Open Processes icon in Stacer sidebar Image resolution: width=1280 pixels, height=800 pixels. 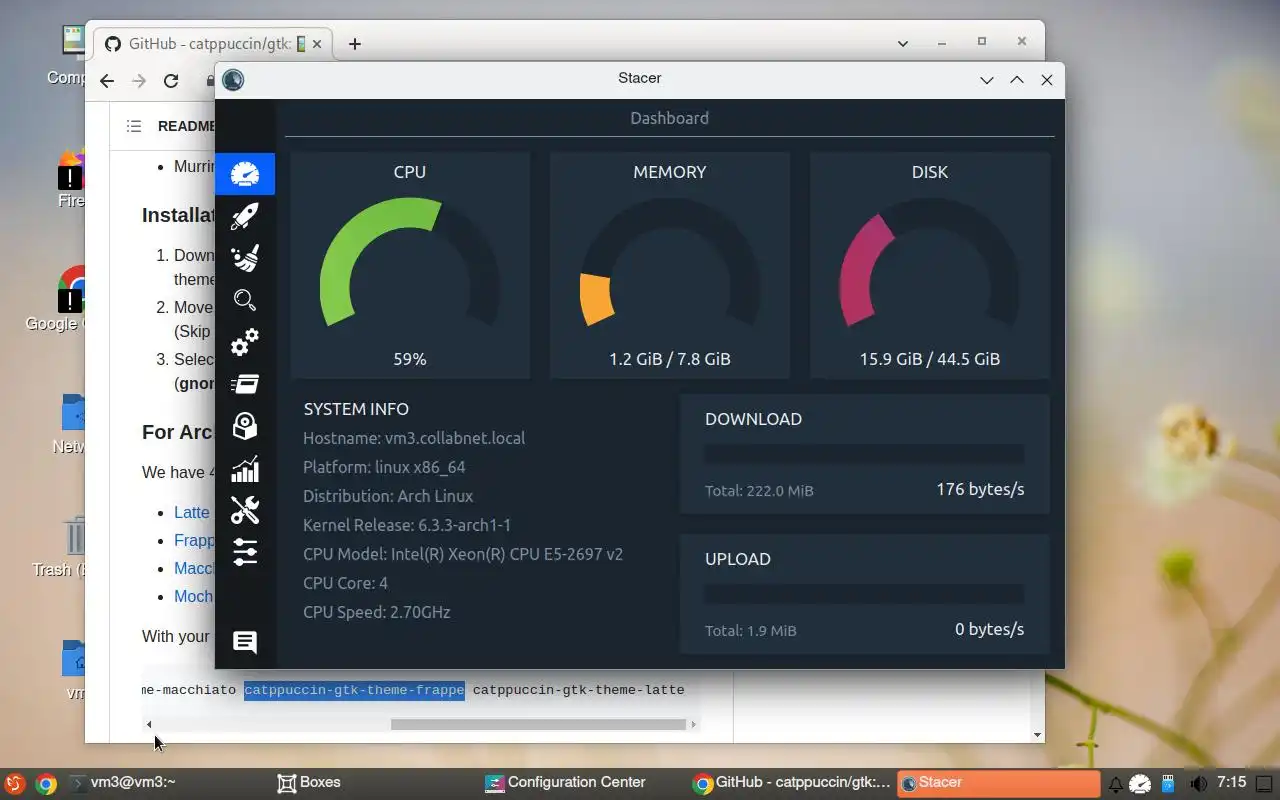pyautogui.click(x=245, y=384)
